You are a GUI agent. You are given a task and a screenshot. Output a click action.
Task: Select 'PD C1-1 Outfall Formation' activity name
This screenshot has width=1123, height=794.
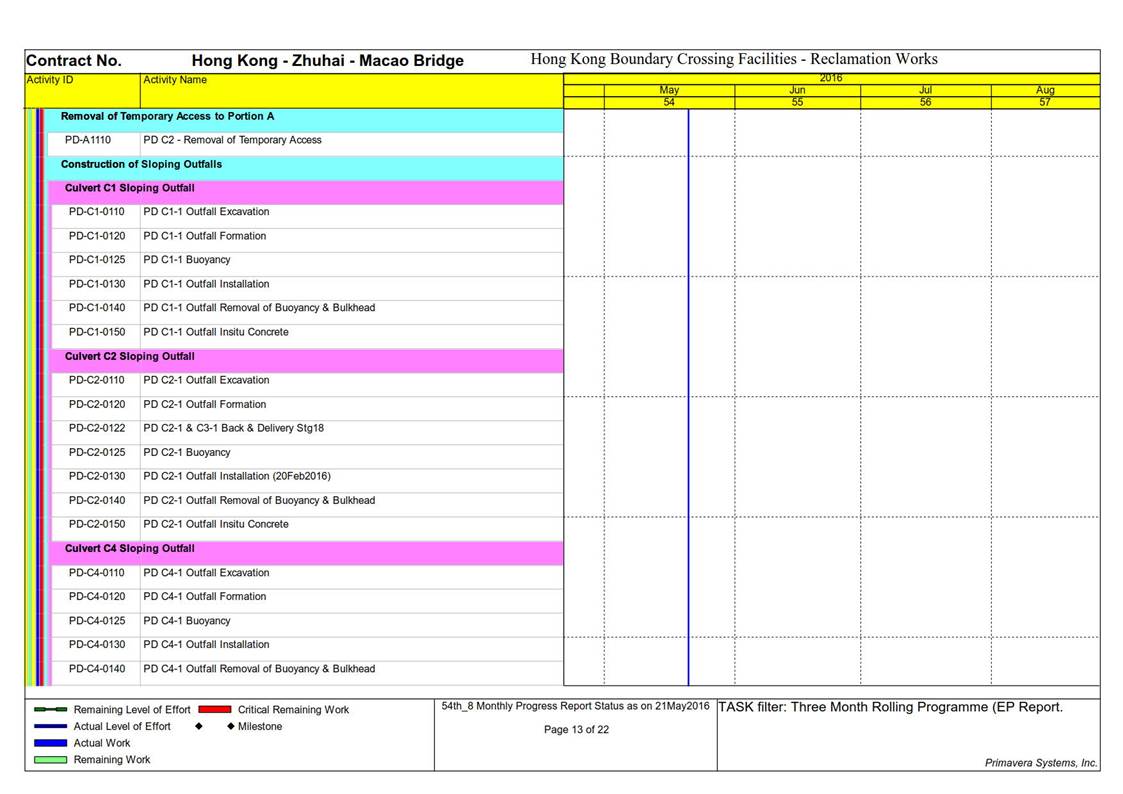click(205, 236)
